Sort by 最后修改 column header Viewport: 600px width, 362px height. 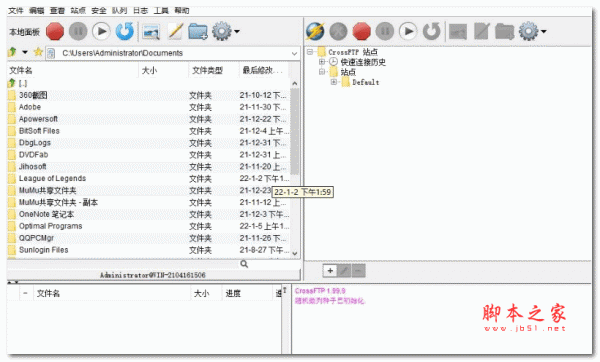pyautogui.click(x=264, y=70)
